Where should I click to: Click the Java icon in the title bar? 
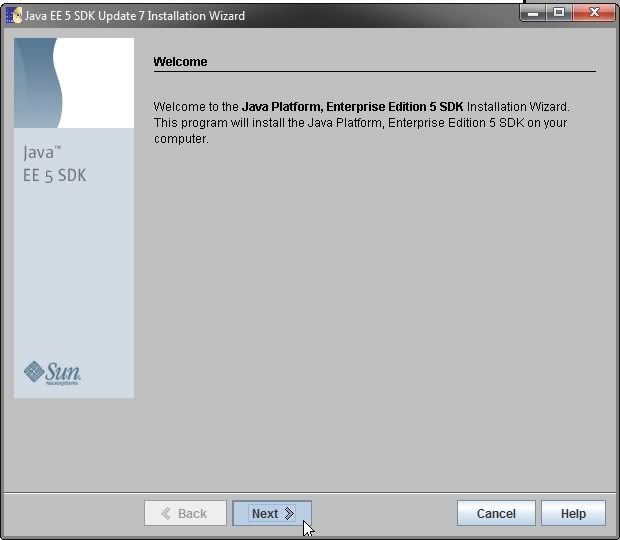[13, 15]
